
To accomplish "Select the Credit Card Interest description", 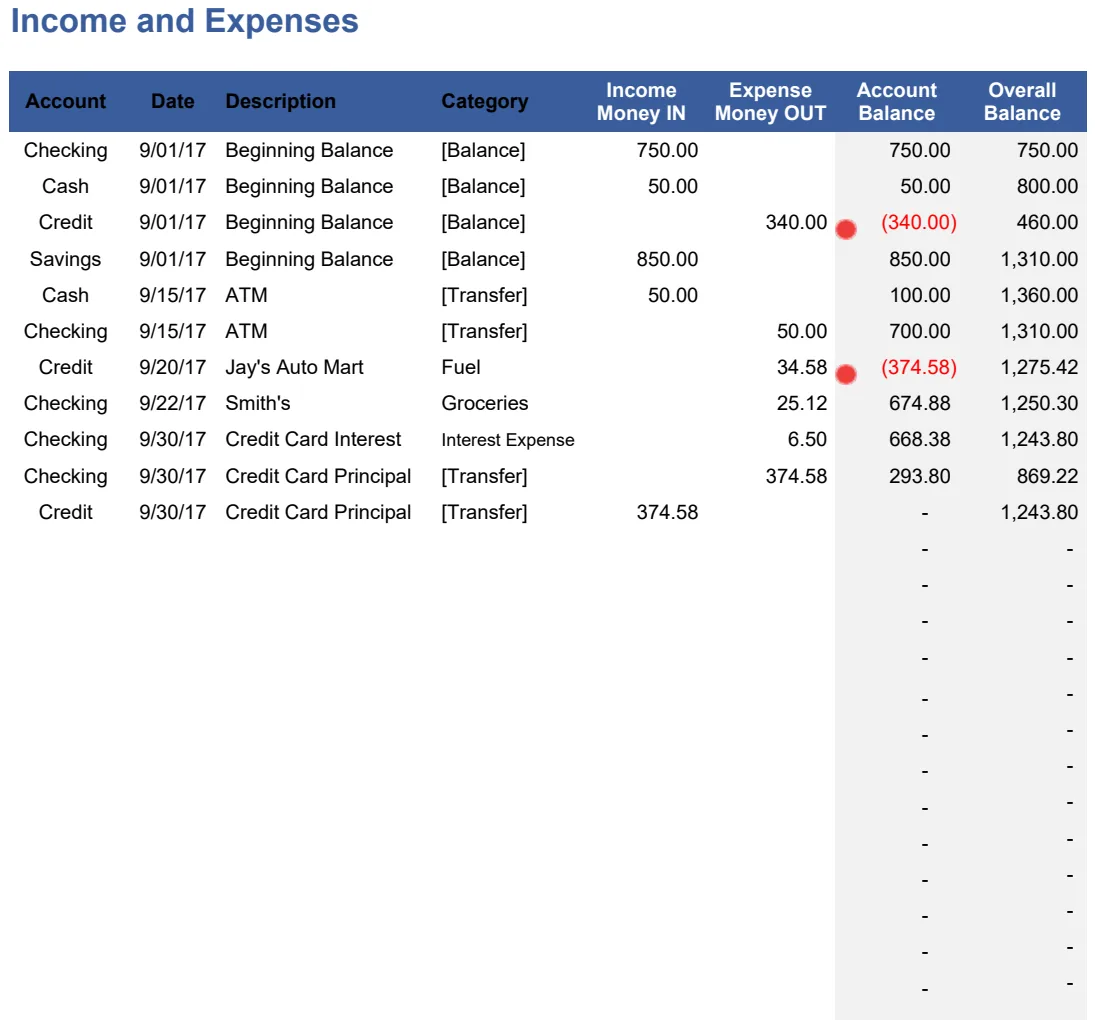I will pos(313,439).
